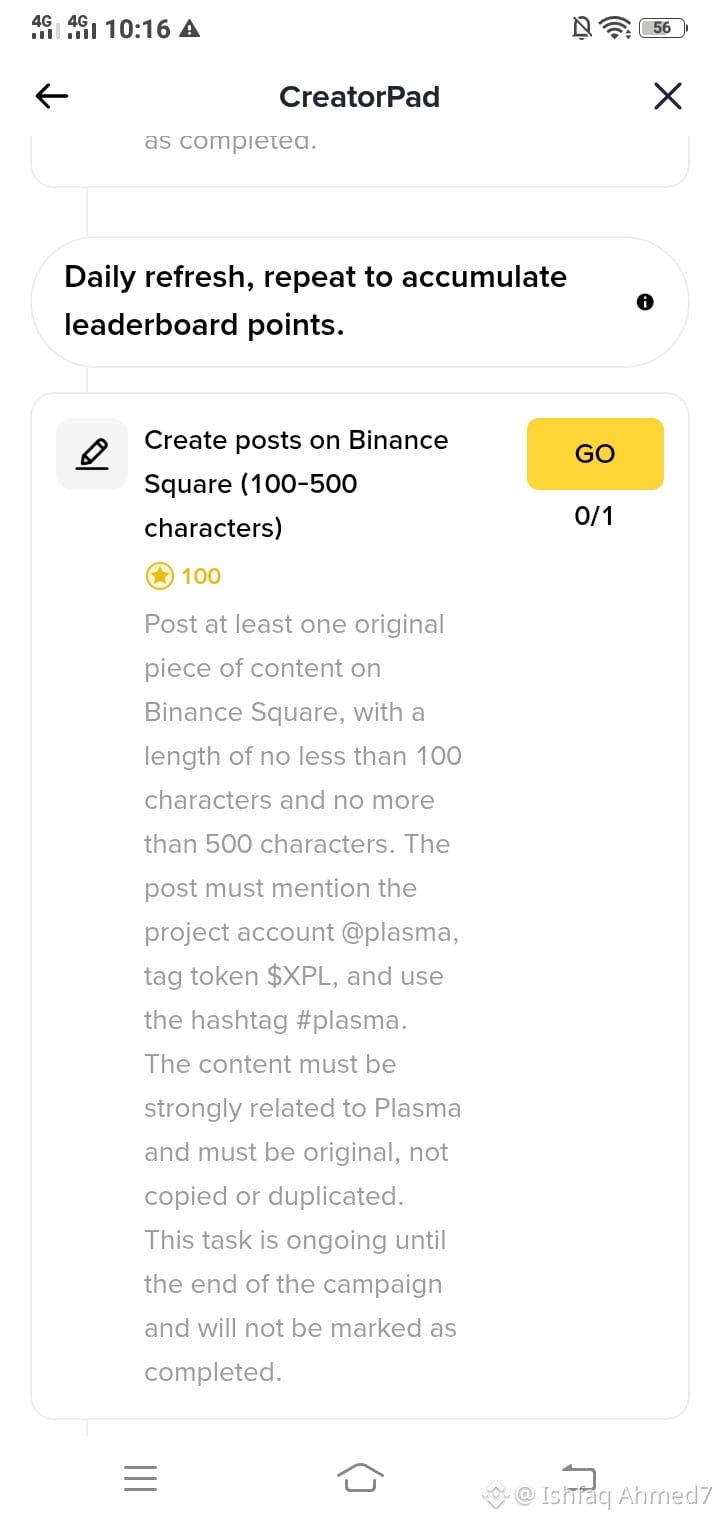The image size is (720, 1520).
Task: Tap the 0/1 task progress counter
Action: [x=594, y=516]
